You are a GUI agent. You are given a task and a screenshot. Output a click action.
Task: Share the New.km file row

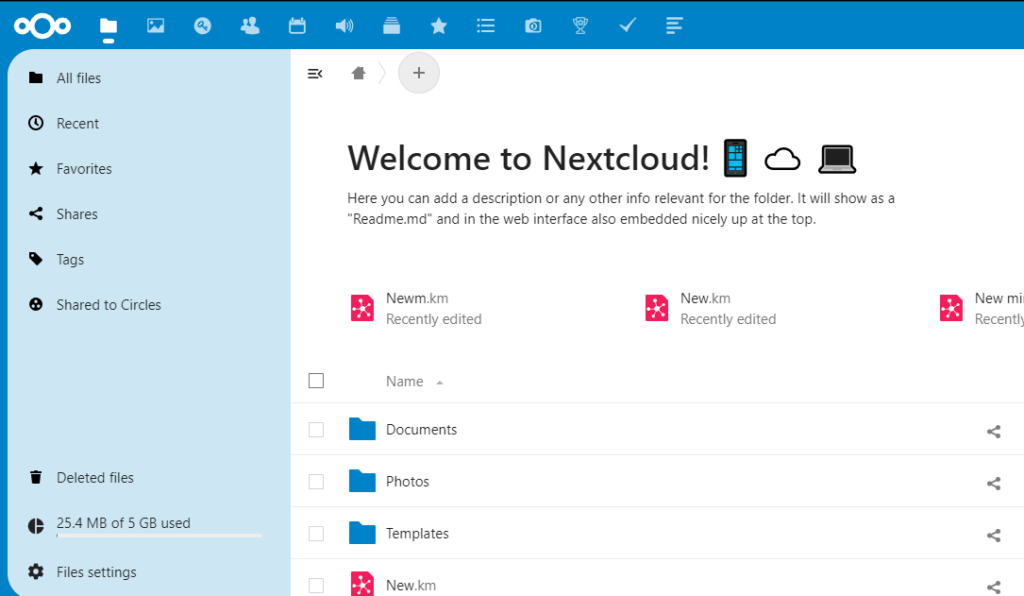[x=993, y=587]
